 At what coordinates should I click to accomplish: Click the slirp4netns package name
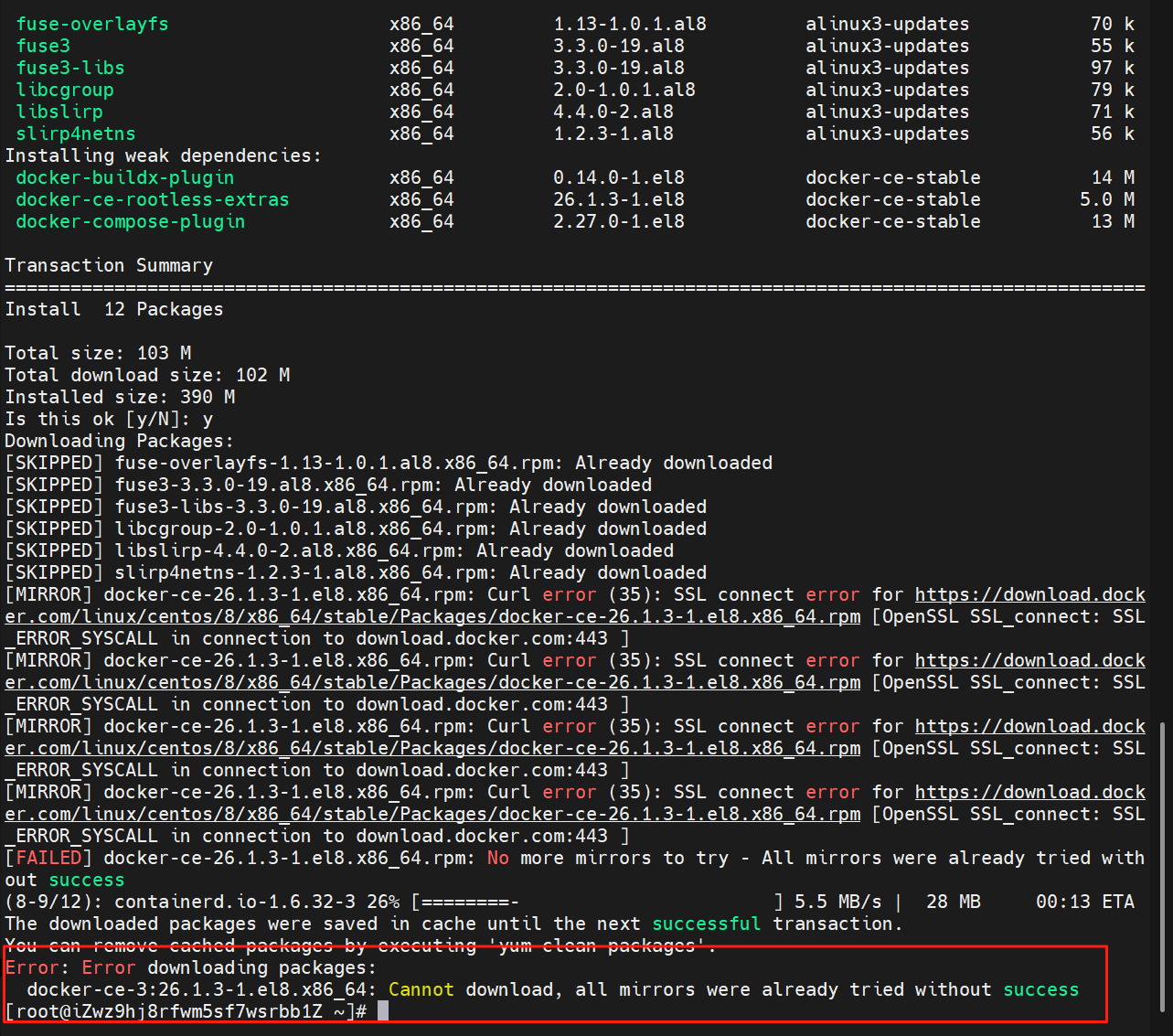coord(75,134)
